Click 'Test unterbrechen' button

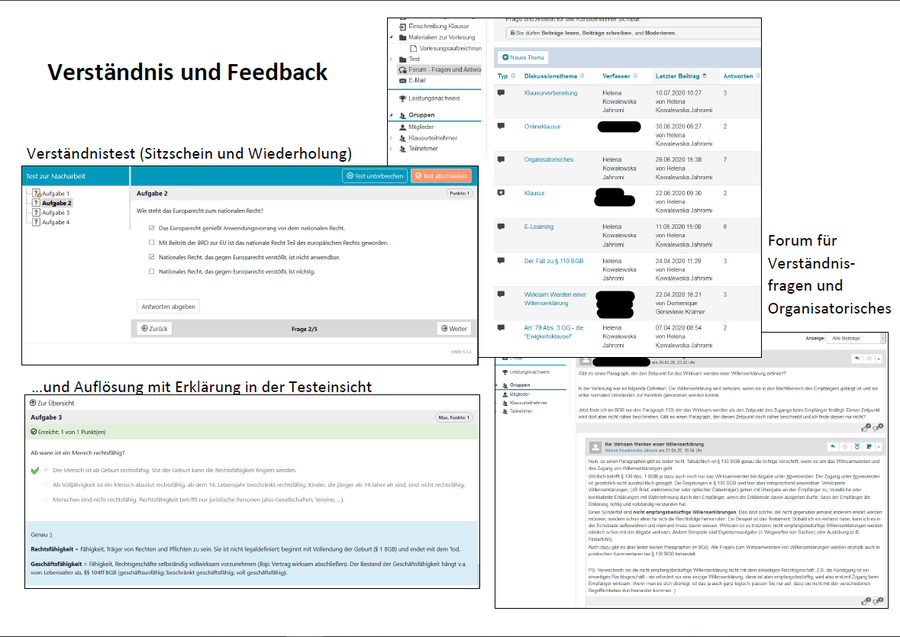(375, 176)
